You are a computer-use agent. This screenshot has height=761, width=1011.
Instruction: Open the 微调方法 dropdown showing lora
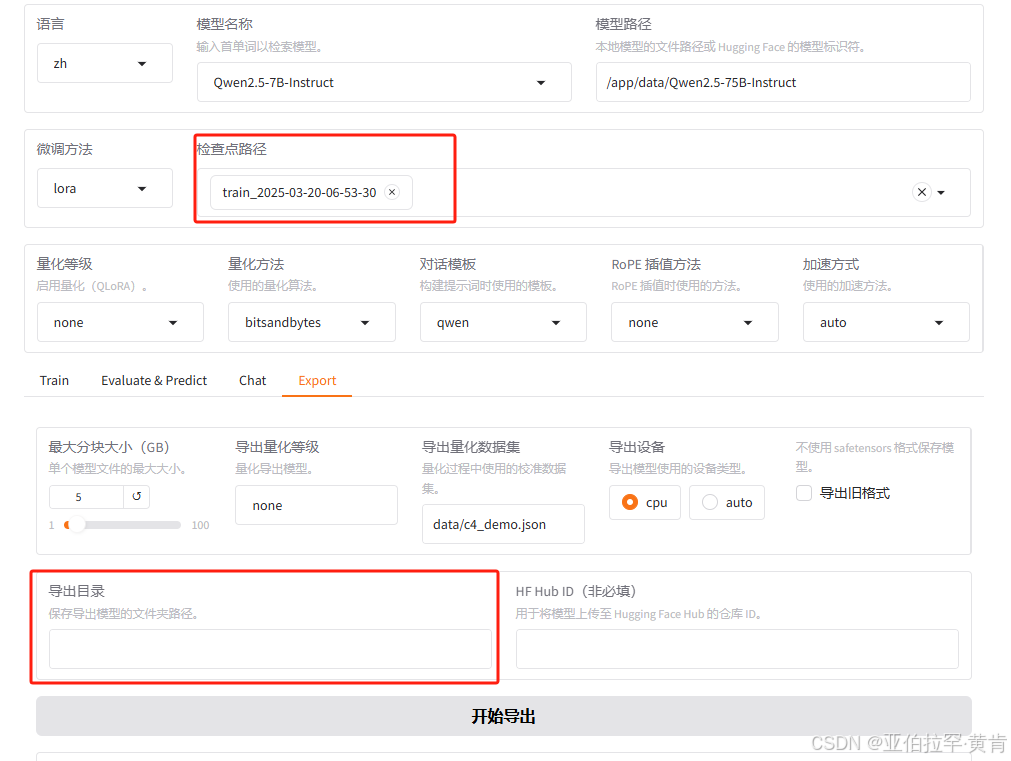[104, 188]
